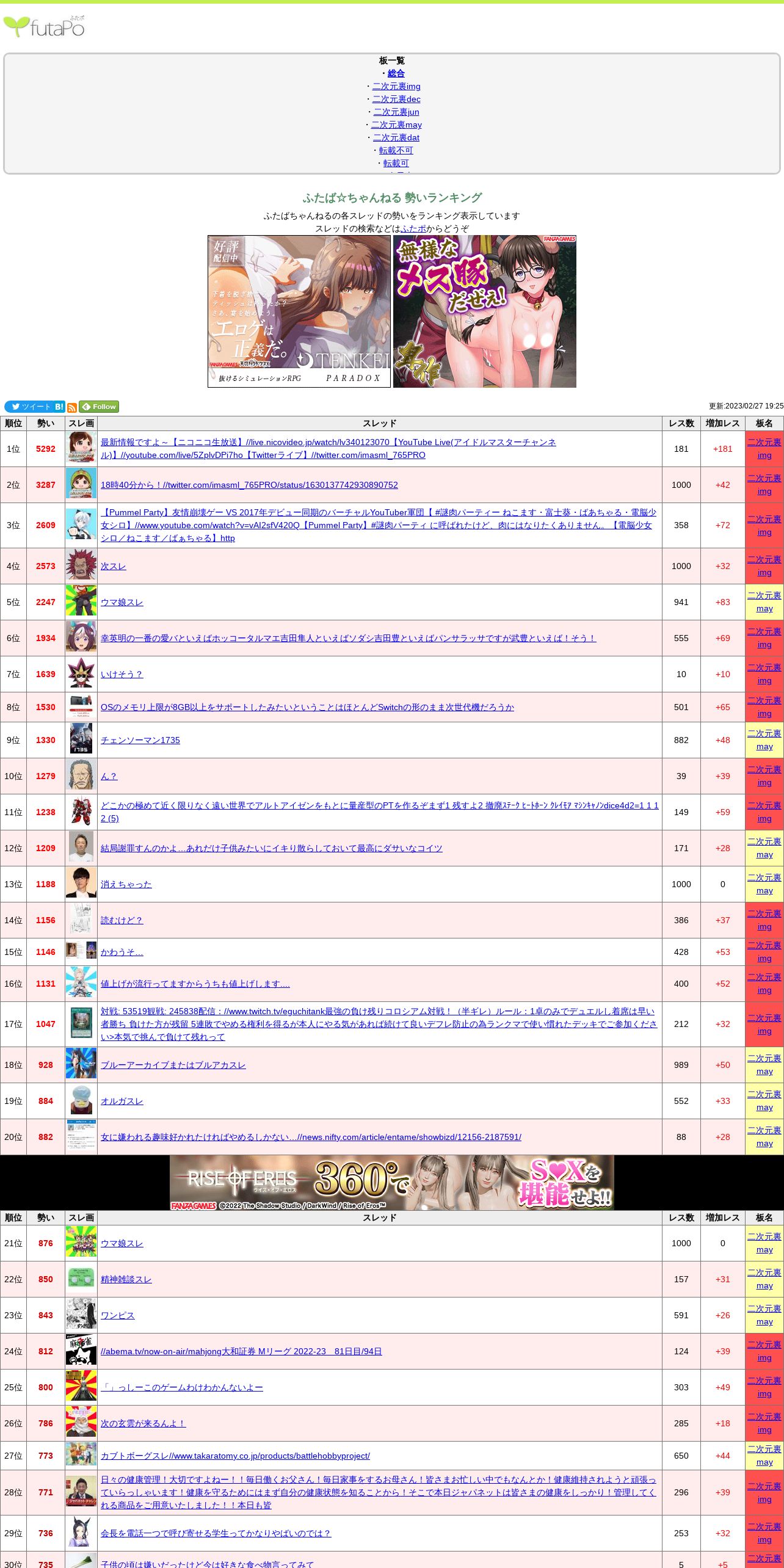Open the オルガスレ thread link
This screenshot has height=1568, width=784.
point(122,1101)
